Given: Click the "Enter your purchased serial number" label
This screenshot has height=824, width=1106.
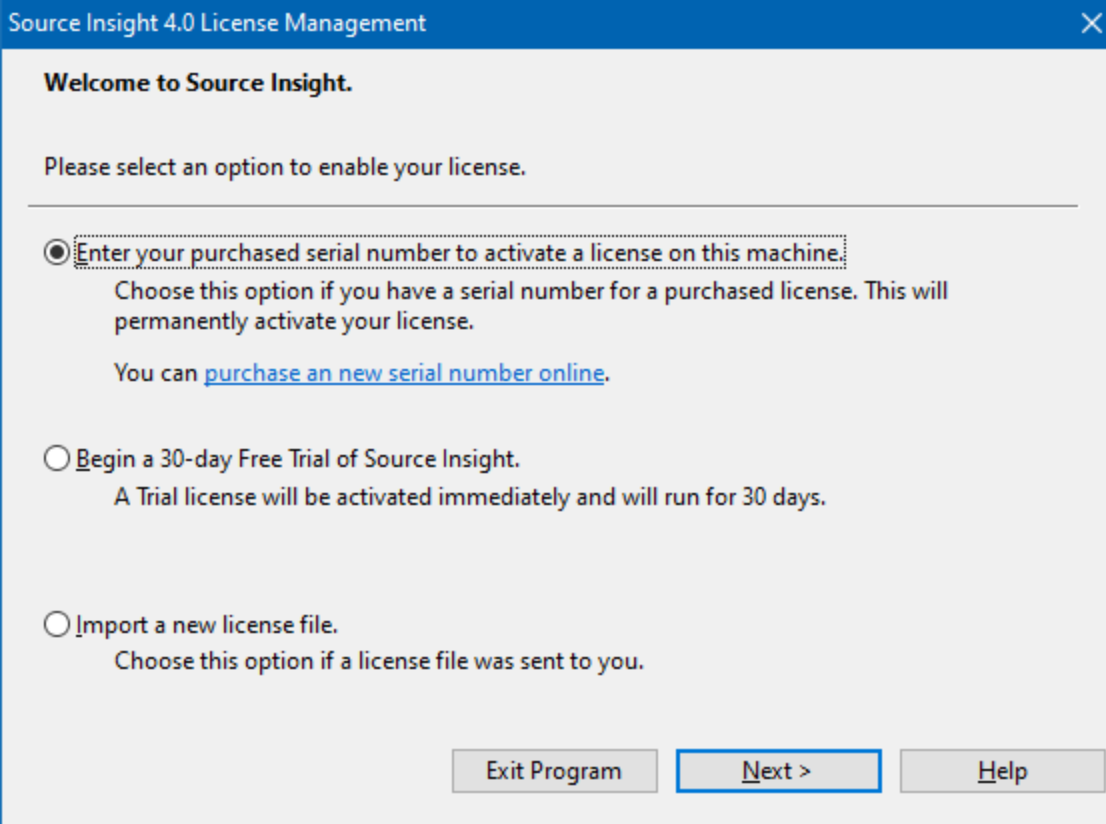Looking at the screenshot, I should [460, 253].
